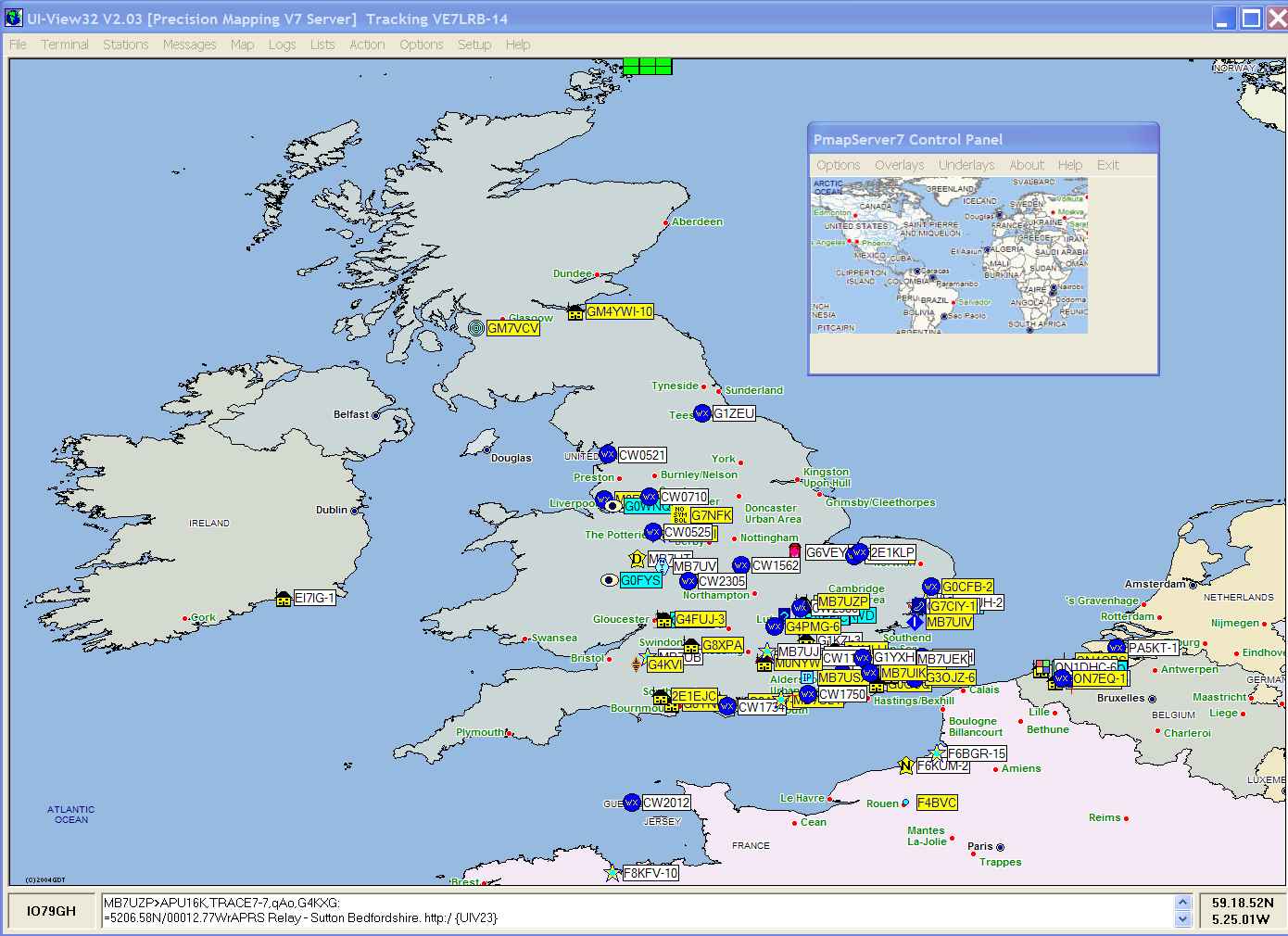Open Options in PmapServer7 Control Panel
The height and width of the screenshot is (936, 1288).
coord(839,165)
